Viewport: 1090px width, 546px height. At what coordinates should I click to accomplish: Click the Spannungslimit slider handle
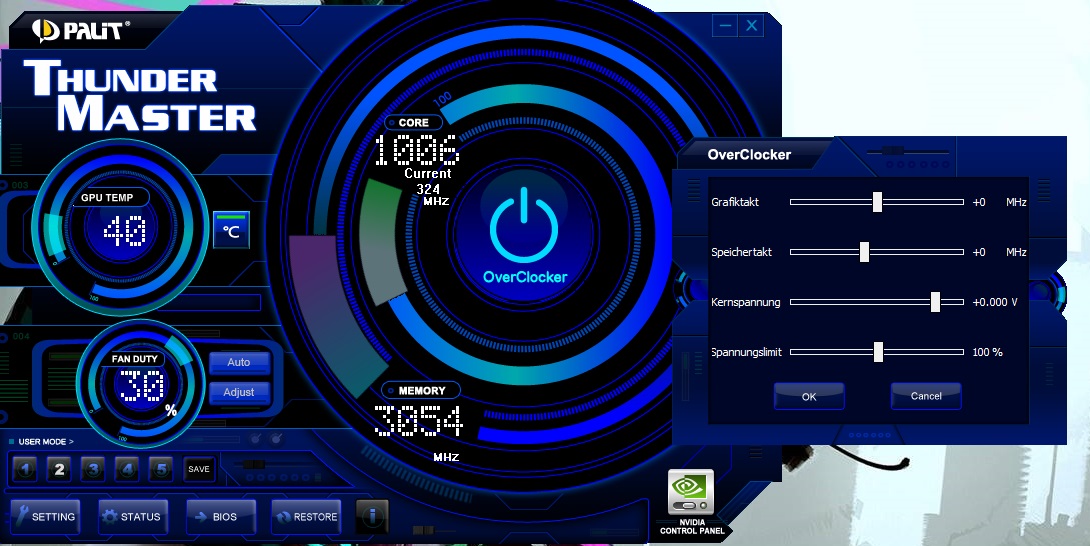[x=878, y=352]
